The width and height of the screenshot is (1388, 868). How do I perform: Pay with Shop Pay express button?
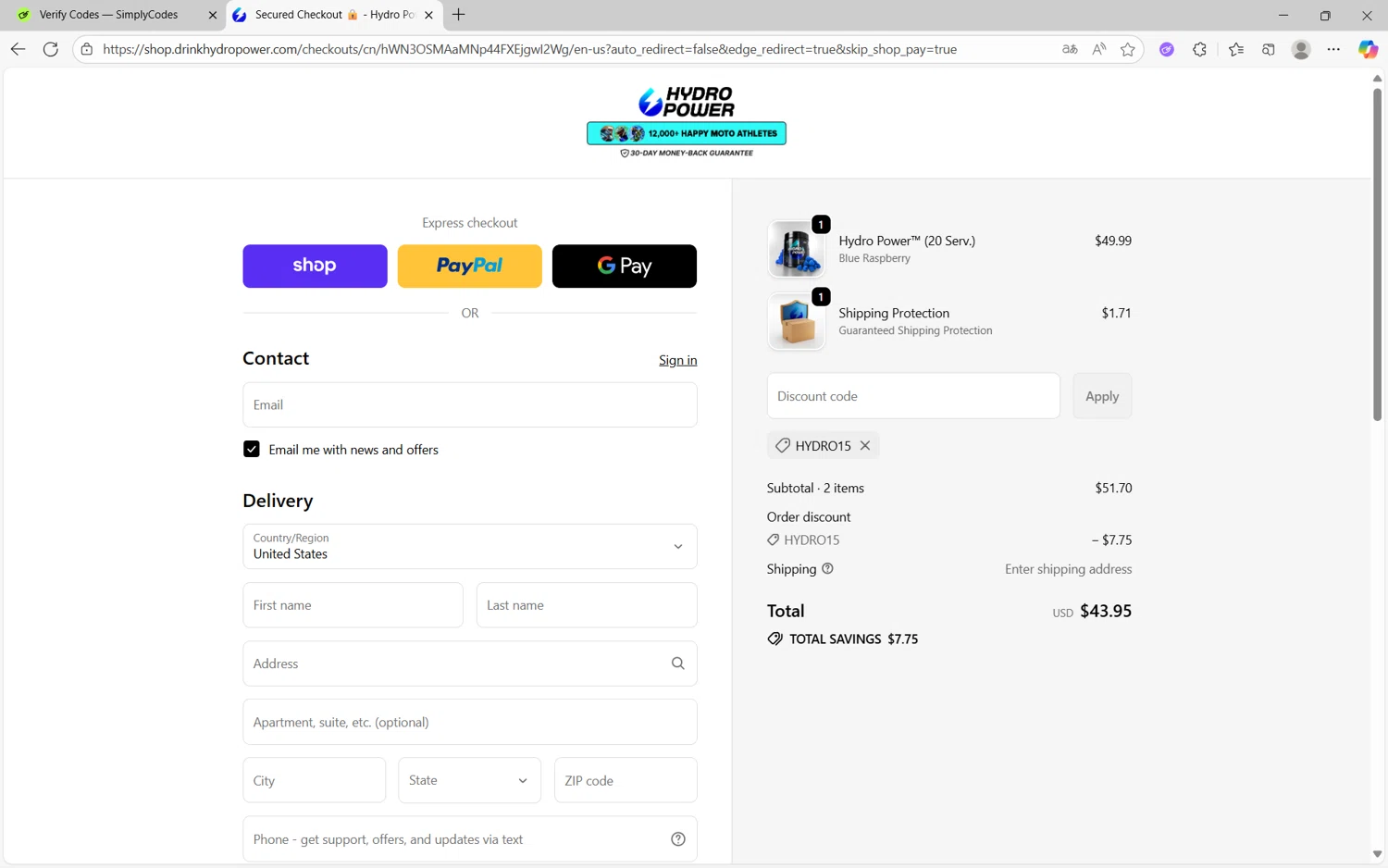(316, 266)
